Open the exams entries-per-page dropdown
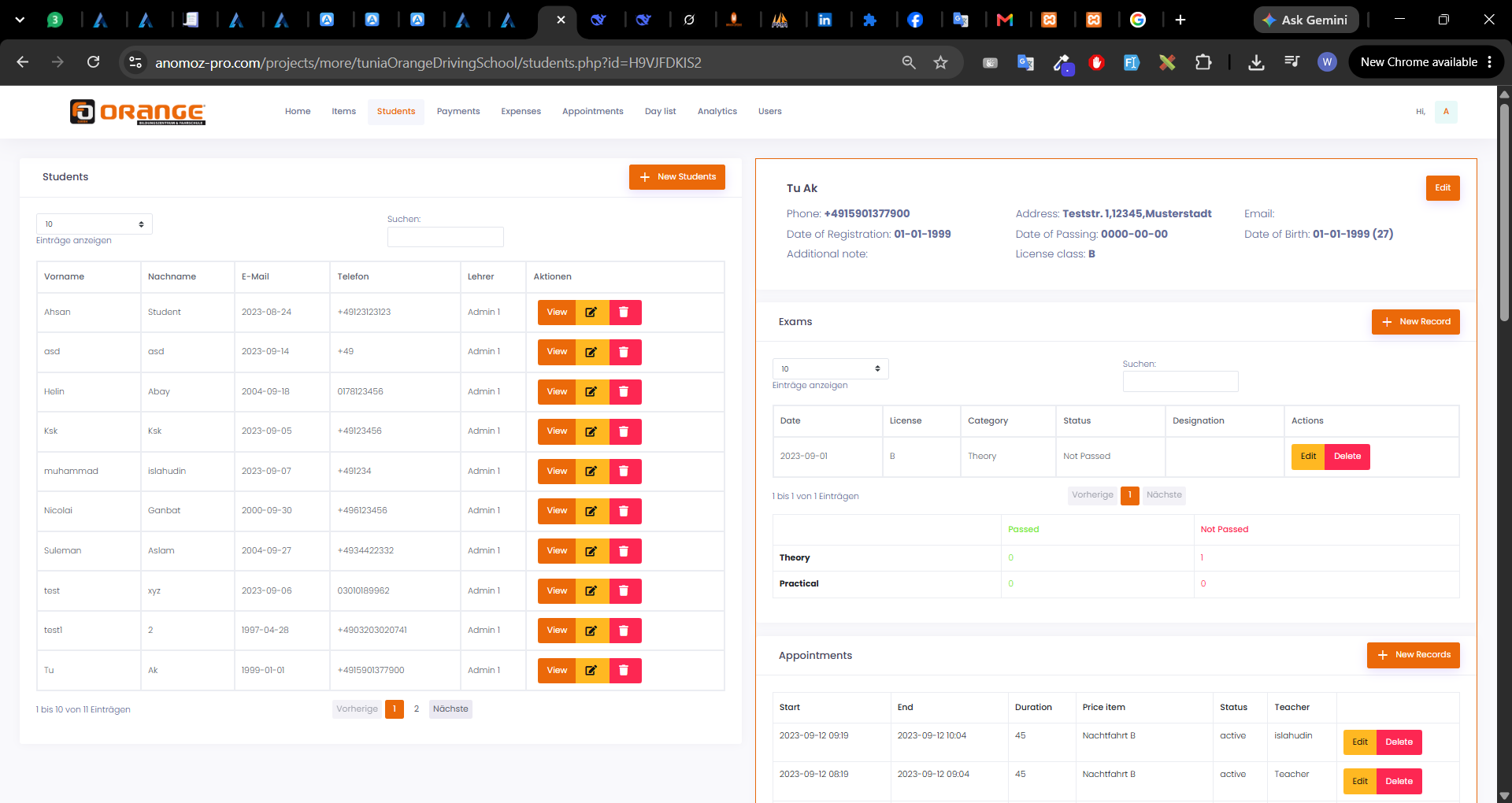This screenshot has width=1512, height=803. 830,369
